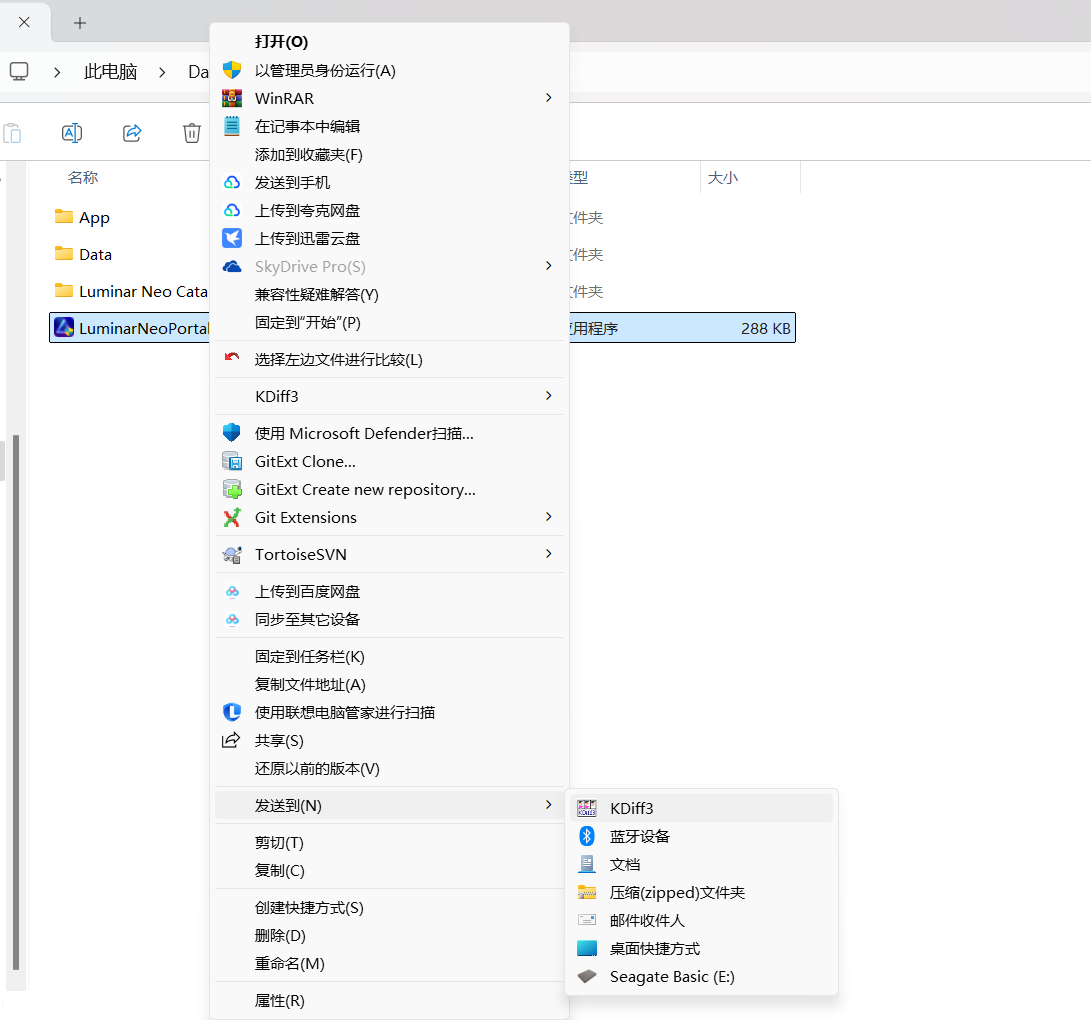The width and height of the screenshot is (1091, 1020).
Task: Expand the TortoiseSVN submenu arrow
Action: (549, 554)
